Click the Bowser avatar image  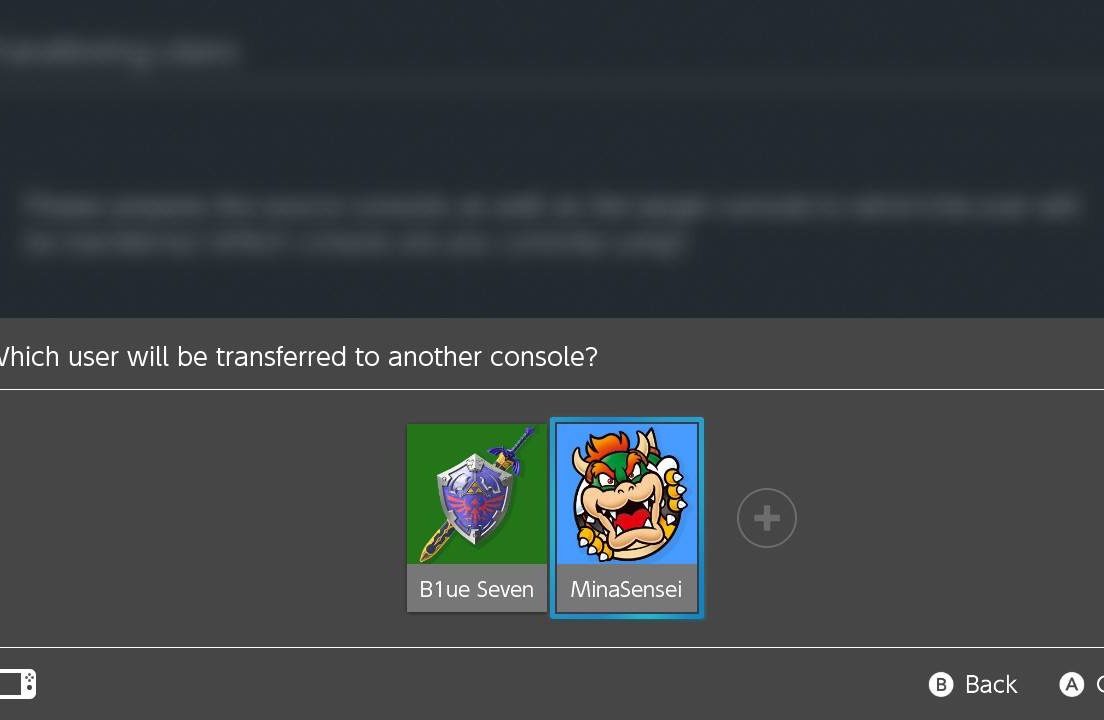pyautogui.click(x=627, y=493)
